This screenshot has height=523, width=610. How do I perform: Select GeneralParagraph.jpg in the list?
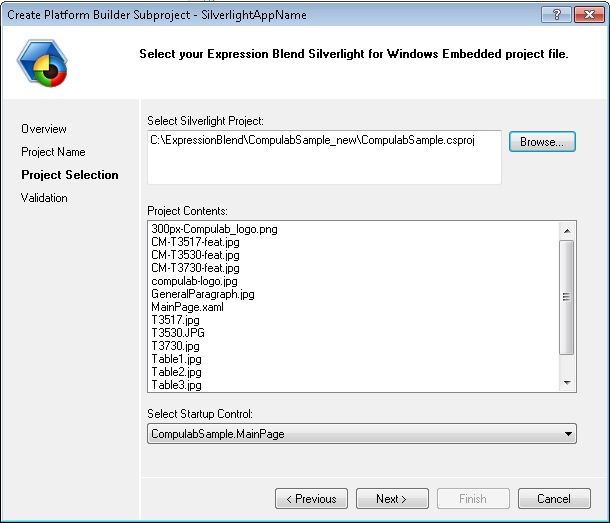pos(203,294)
